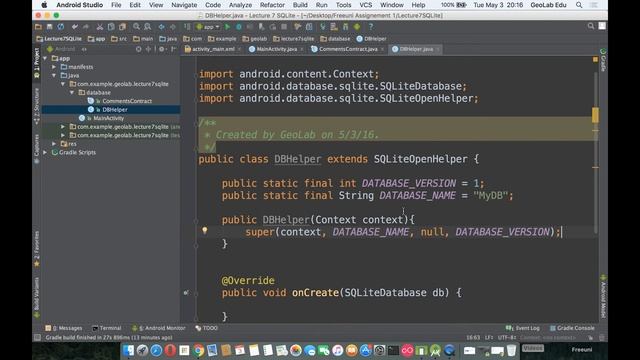The height and width of the screenshot is (360, 640).
Task: Collapse the database package node
Action: click(72, 93)
